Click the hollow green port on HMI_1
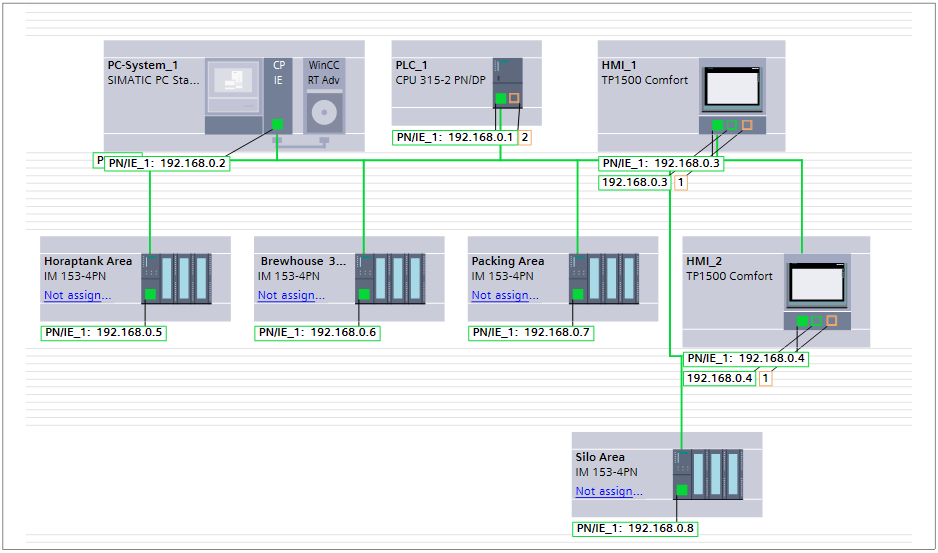This screenshot has width=938, height=553. [x=732, y=125]
